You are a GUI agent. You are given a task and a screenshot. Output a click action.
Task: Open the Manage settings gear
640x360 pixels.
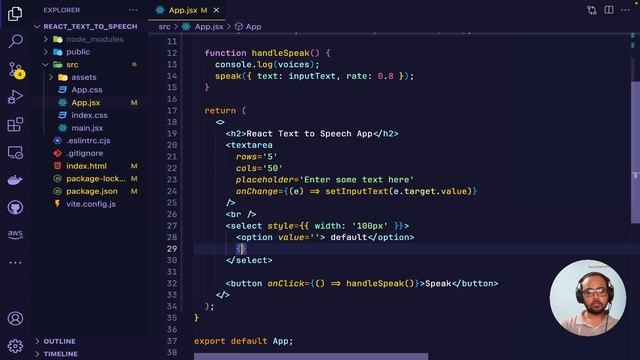(15, 346)
